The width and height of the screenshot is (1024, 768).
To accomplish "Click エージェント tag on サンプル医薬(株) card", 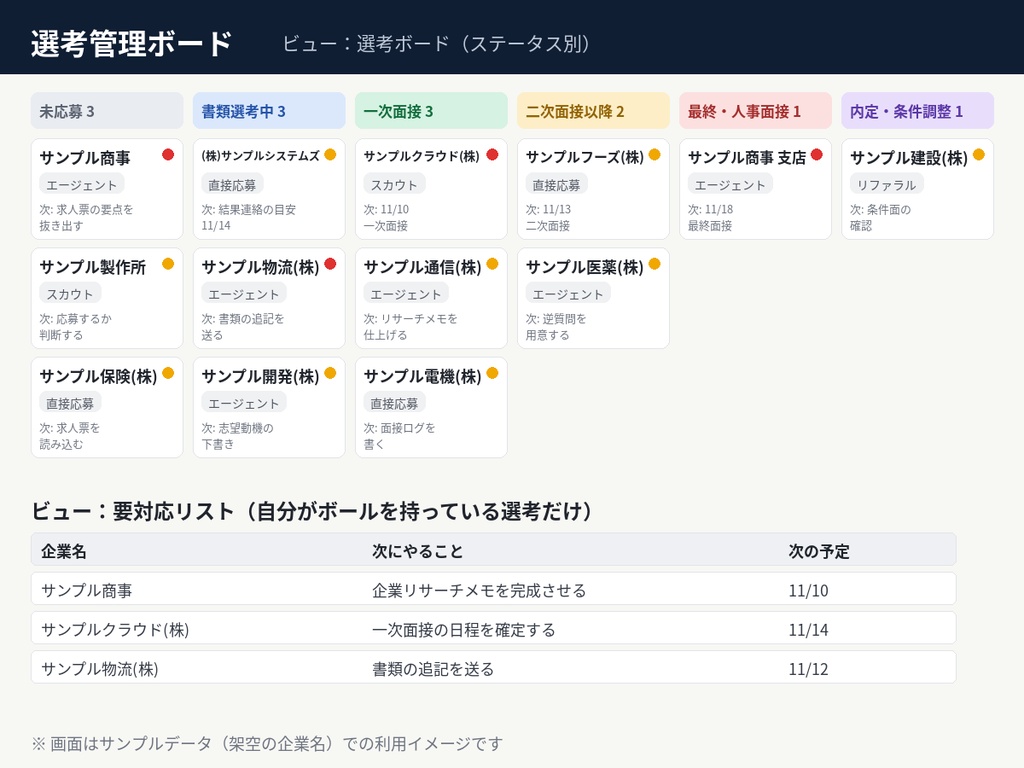I will (x=568, y=294).
